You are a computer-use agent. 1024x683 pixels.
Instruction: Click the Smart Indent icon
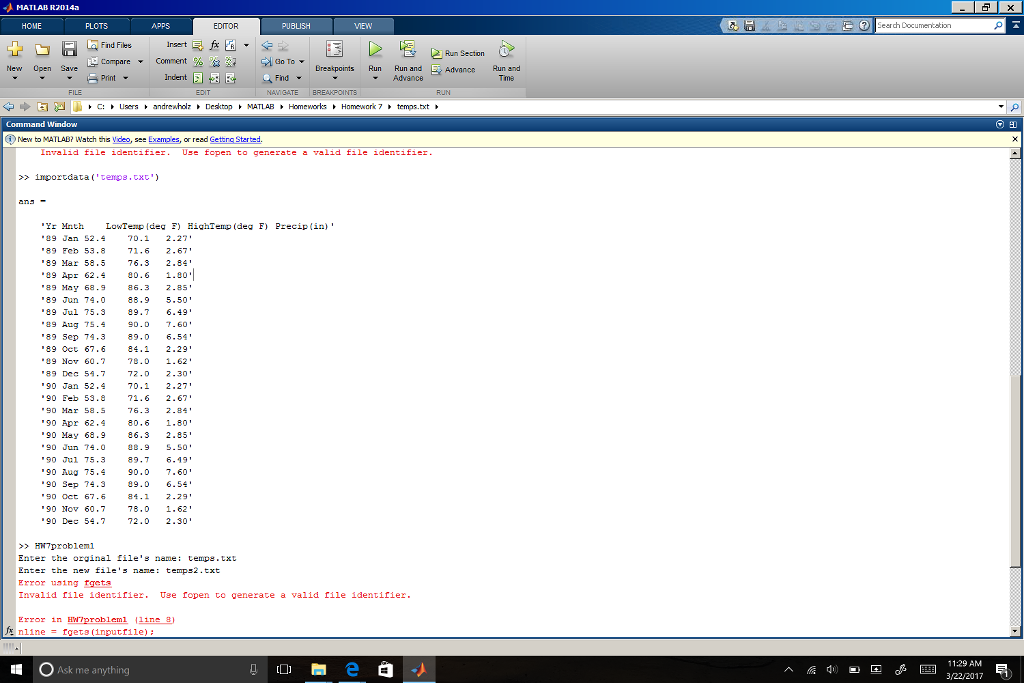point(198,78)
